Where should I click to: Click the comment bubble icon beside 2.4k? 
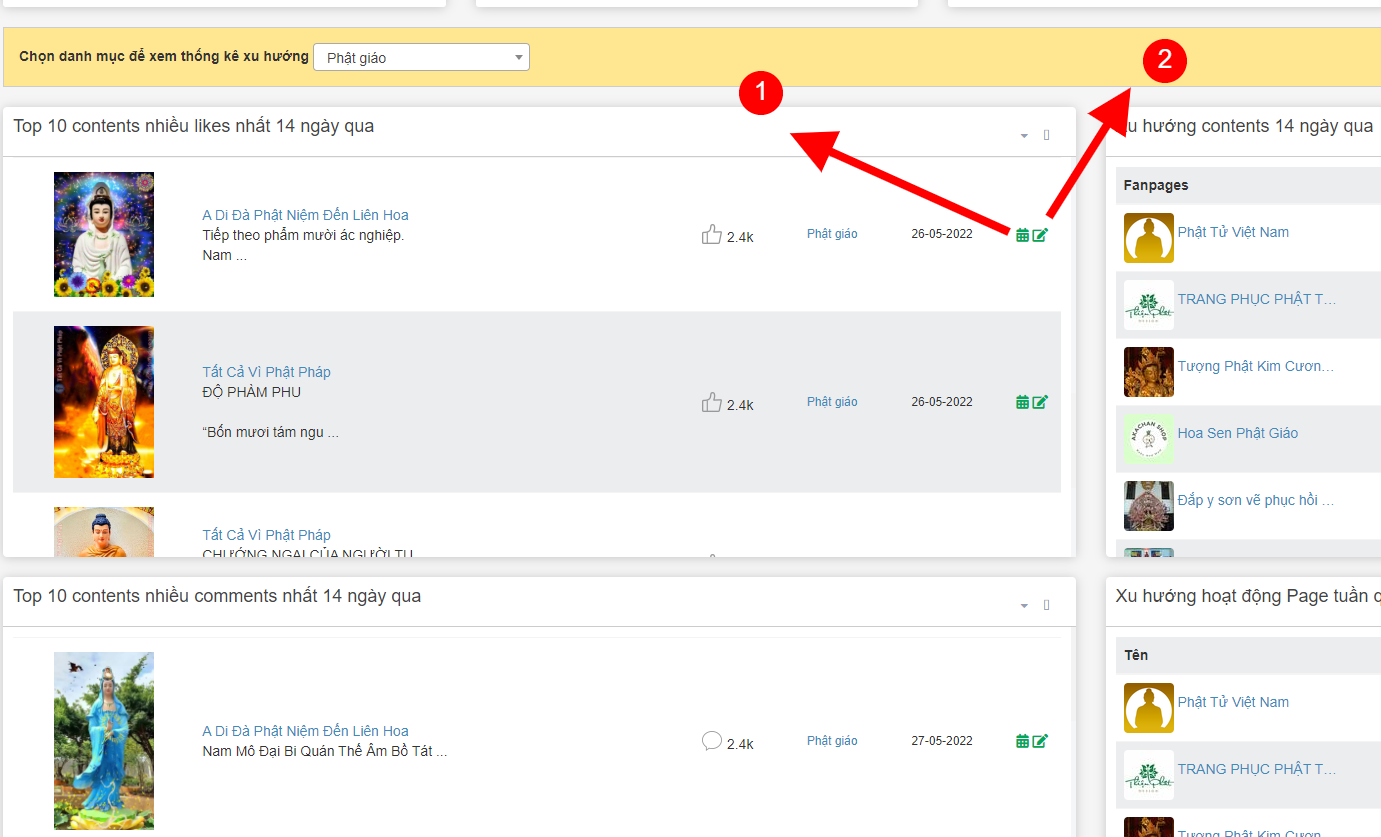(x=712, y=741)
